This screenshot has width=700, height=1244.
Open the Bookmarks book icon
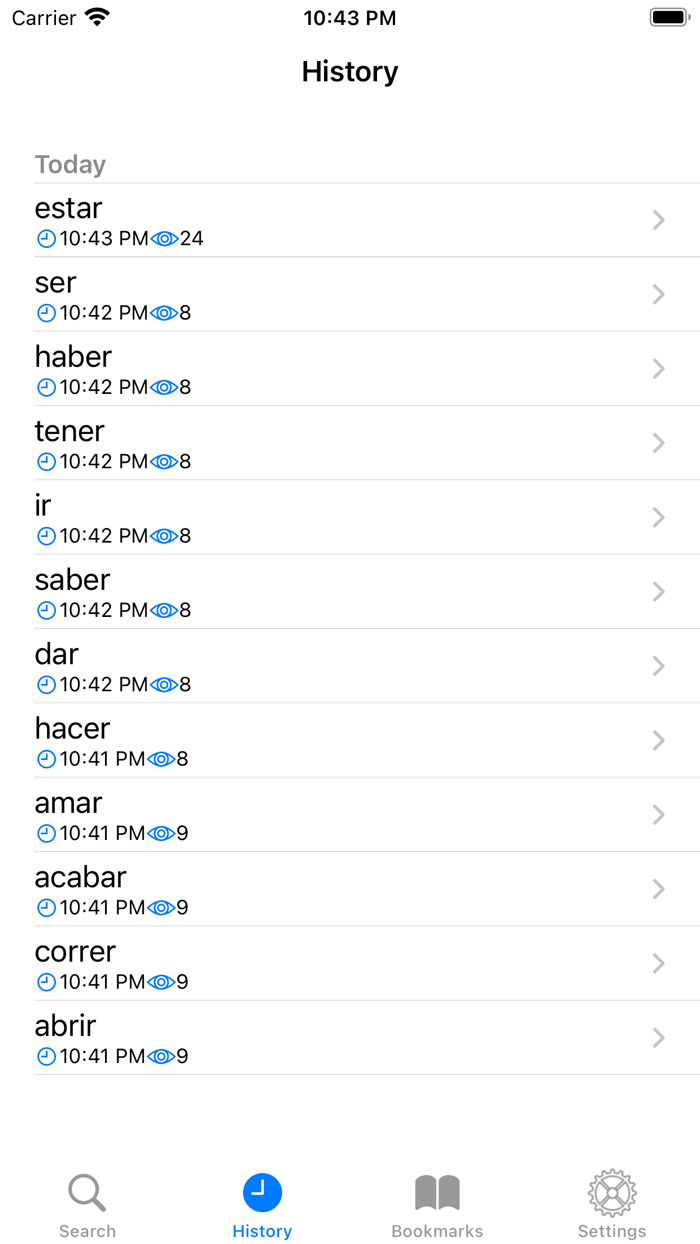[437, 1192]
